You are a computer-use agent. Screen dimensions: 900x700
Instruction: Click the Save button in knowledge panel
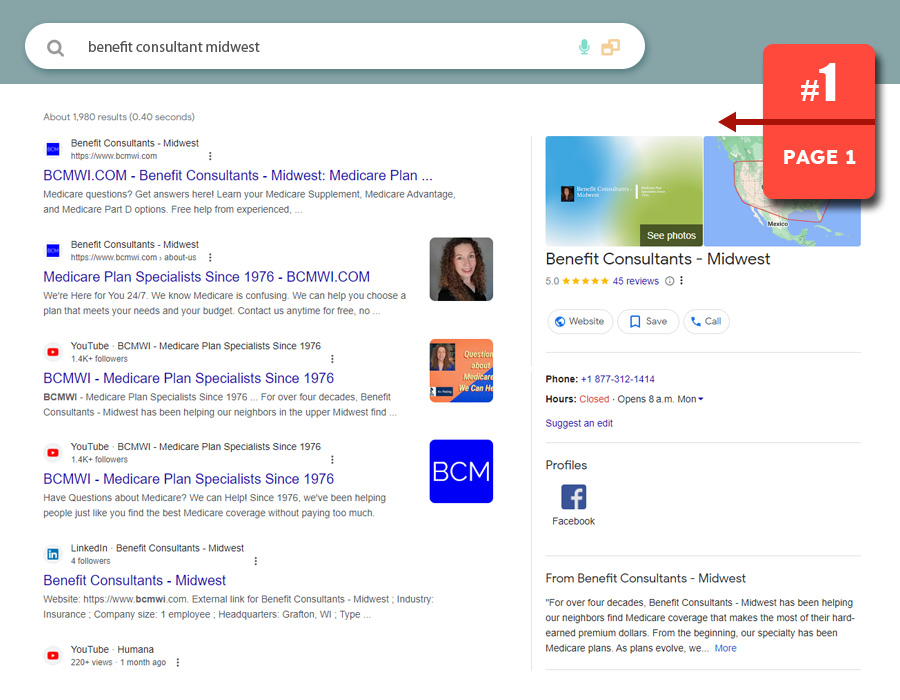coord(648,321)
